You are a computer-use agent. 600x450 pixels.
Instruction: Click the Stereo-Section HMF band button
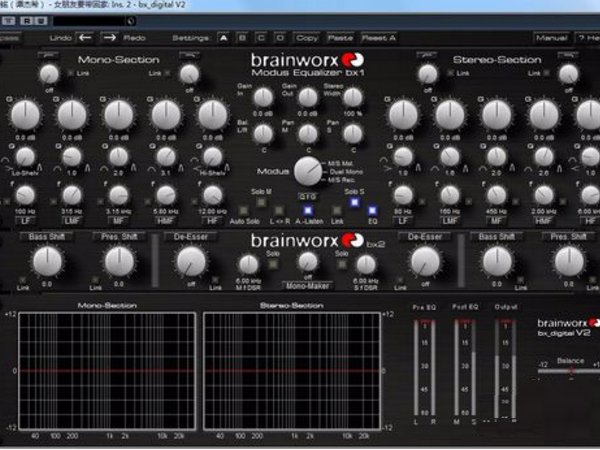click(x=544, y=220)
